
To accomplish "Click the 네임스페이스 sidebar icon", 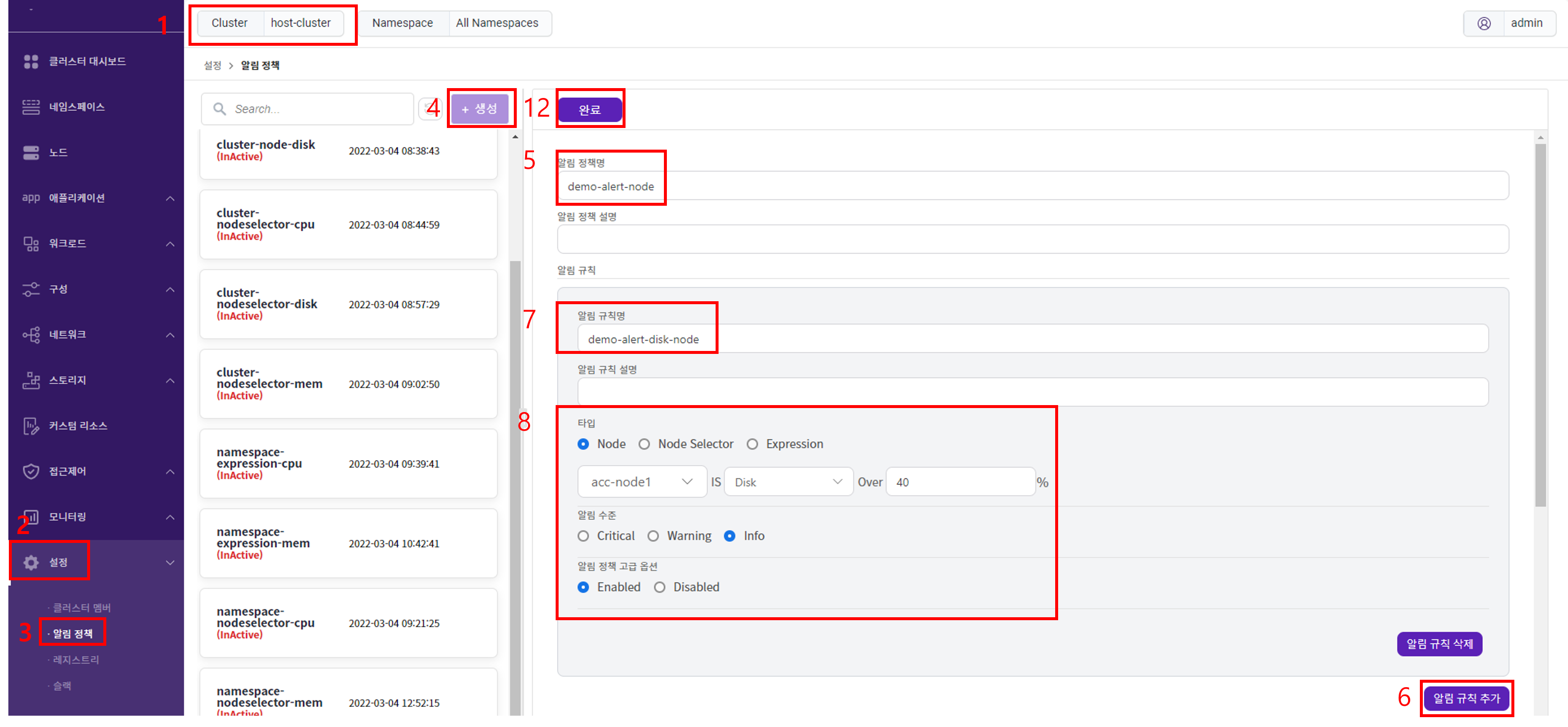I will coord(31,107).
